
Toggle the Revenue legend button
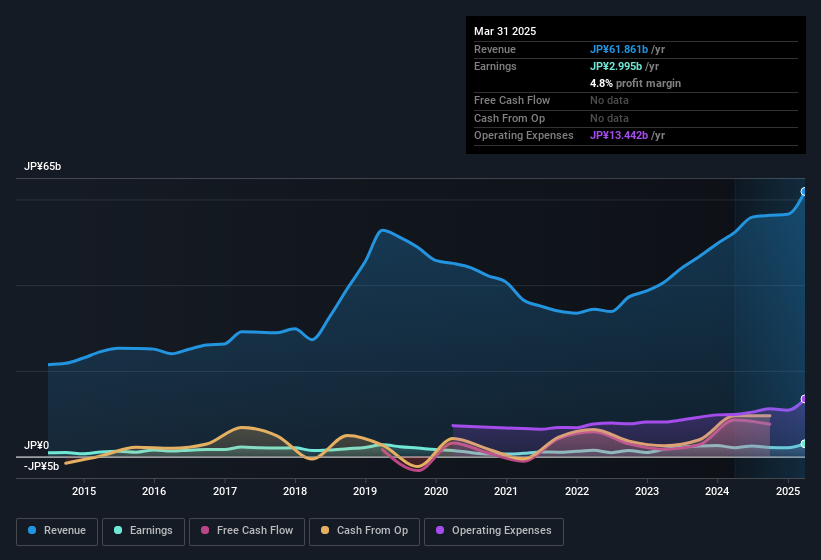[57, 531]
